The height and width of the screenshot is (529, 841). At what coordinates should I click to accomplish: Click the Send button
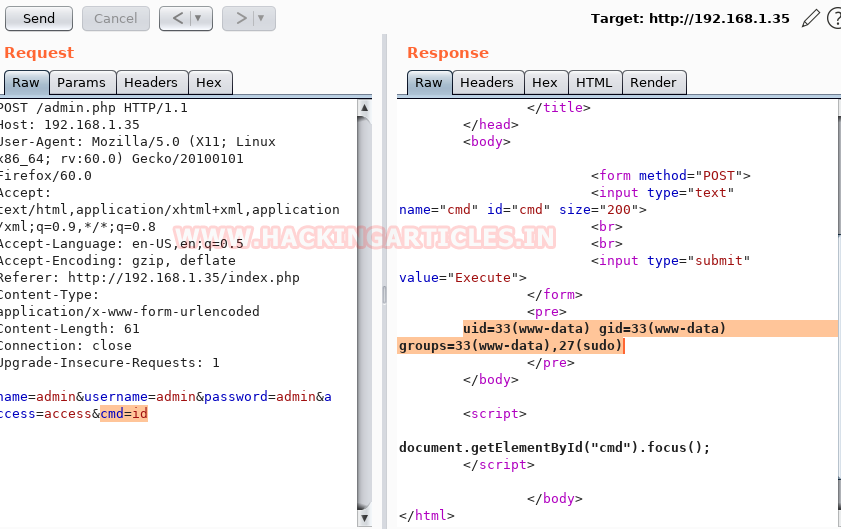point(39,19)
